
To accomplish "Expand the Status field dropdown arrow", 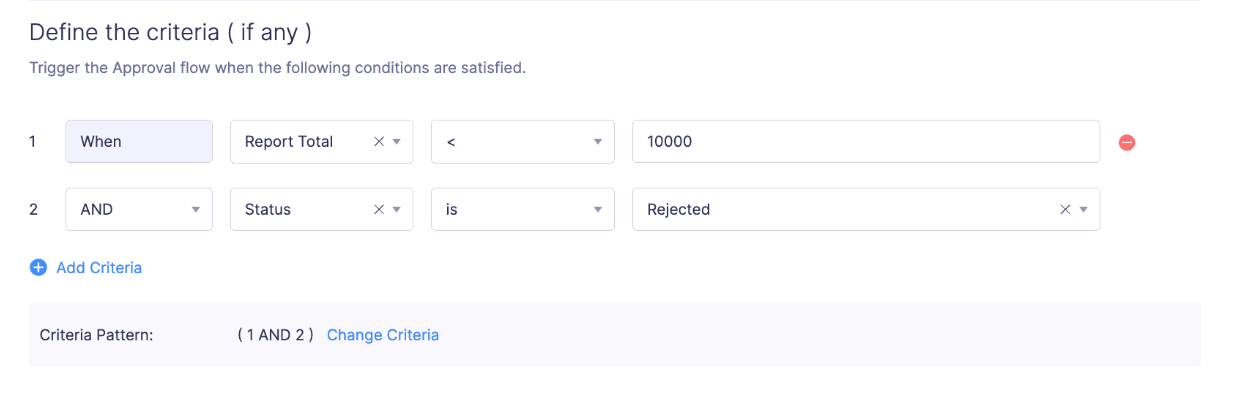I will (x=397, y=210).
